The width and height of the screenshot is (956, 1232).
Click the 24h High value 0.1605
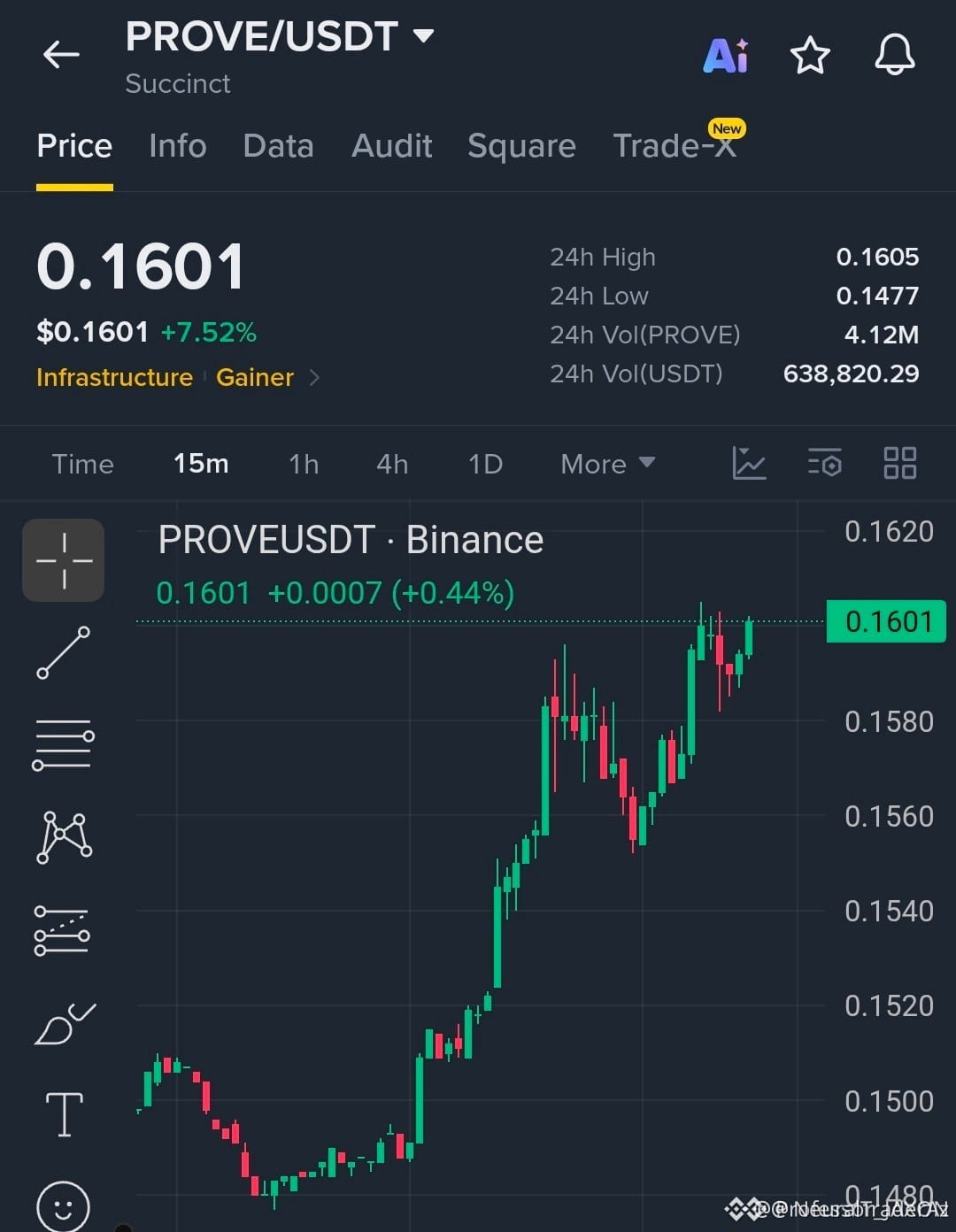tap(878, 257)
